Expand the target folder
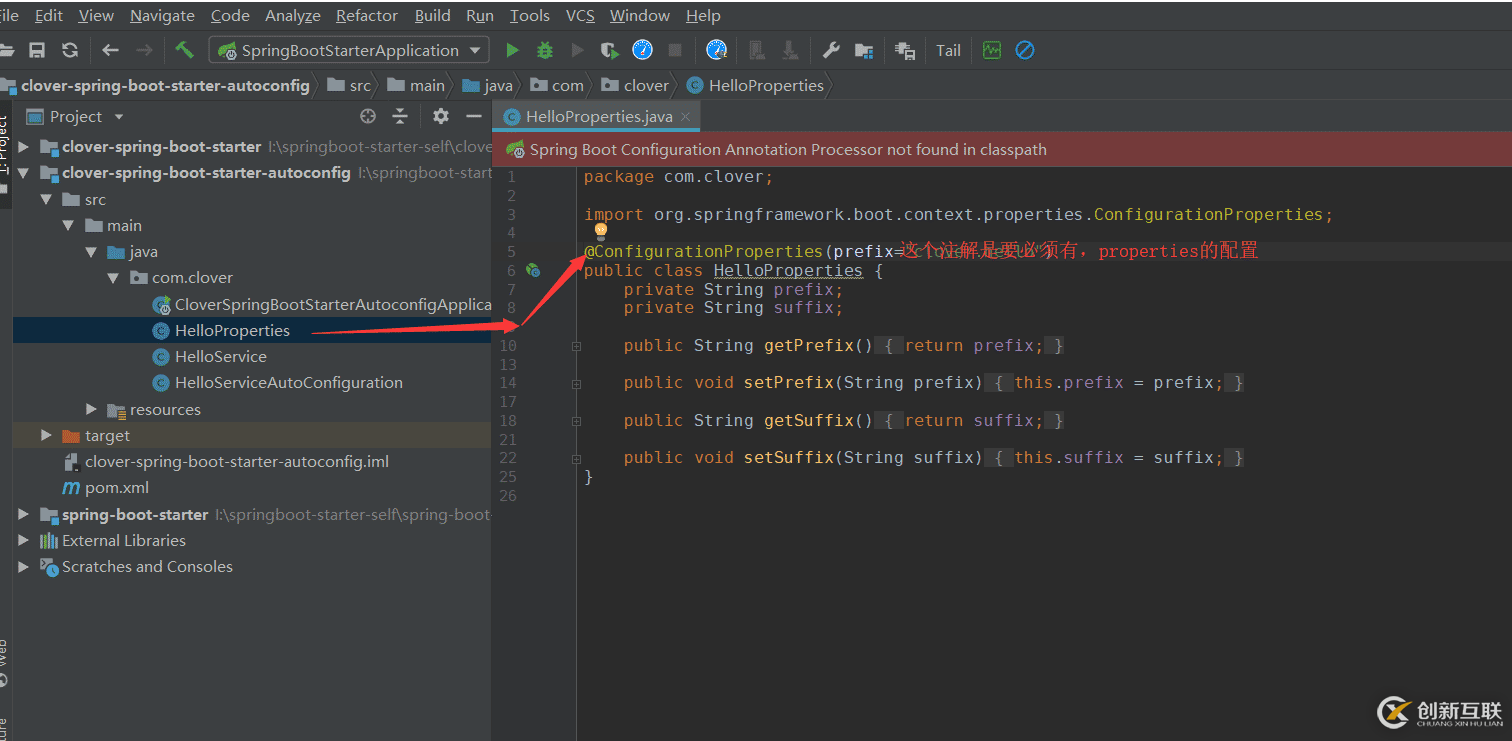The image size is (1512, 741). pos(46,435)
